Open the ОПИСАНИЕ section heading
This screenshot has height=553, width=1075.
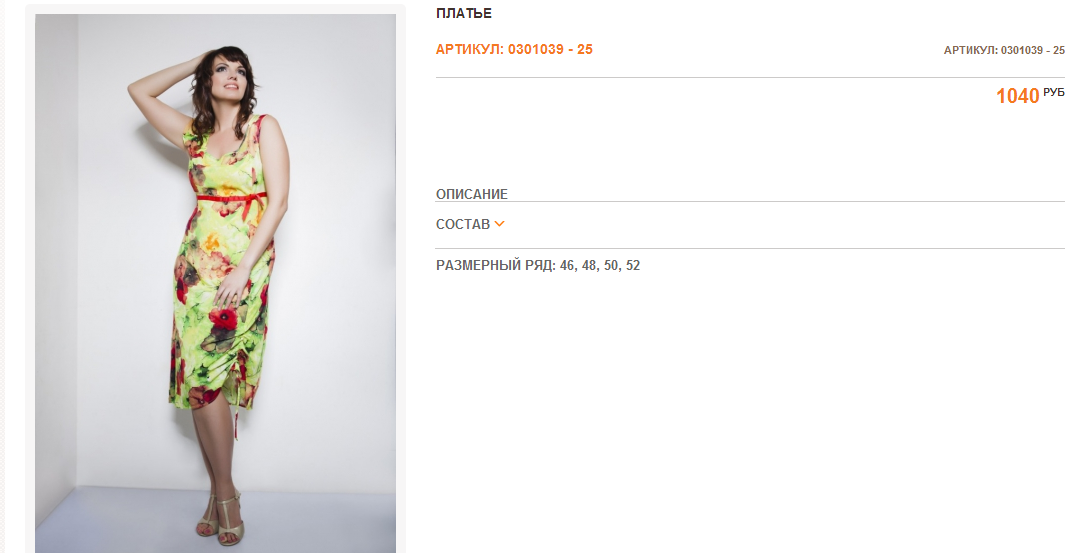click(472, 194)
